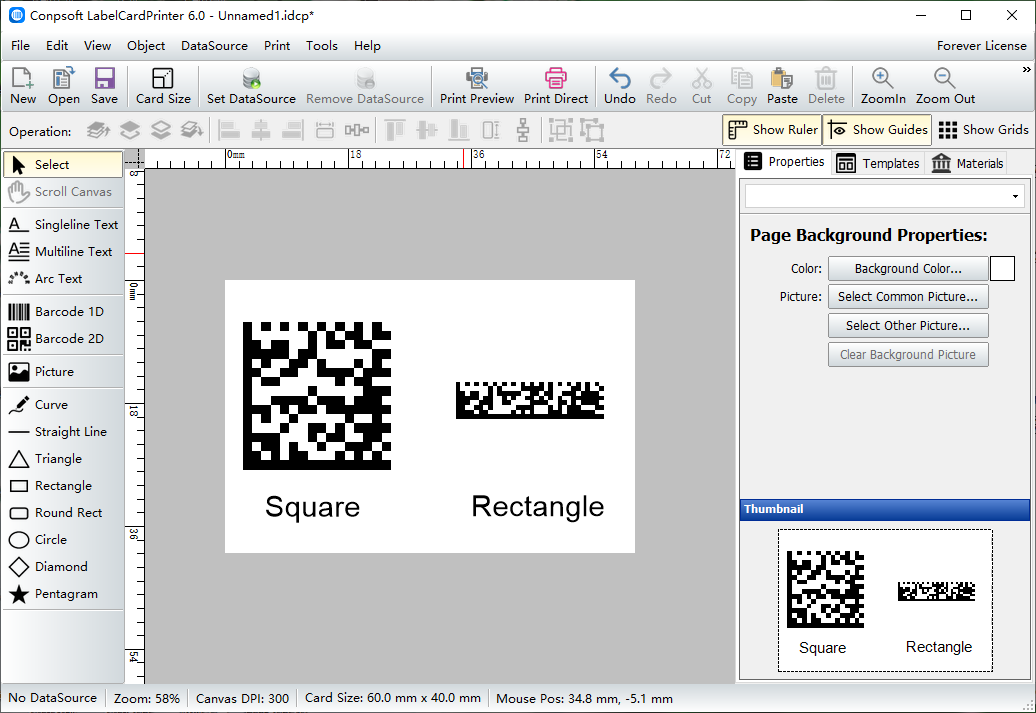
Task: Open the Object menu
Action: (146, 46)
